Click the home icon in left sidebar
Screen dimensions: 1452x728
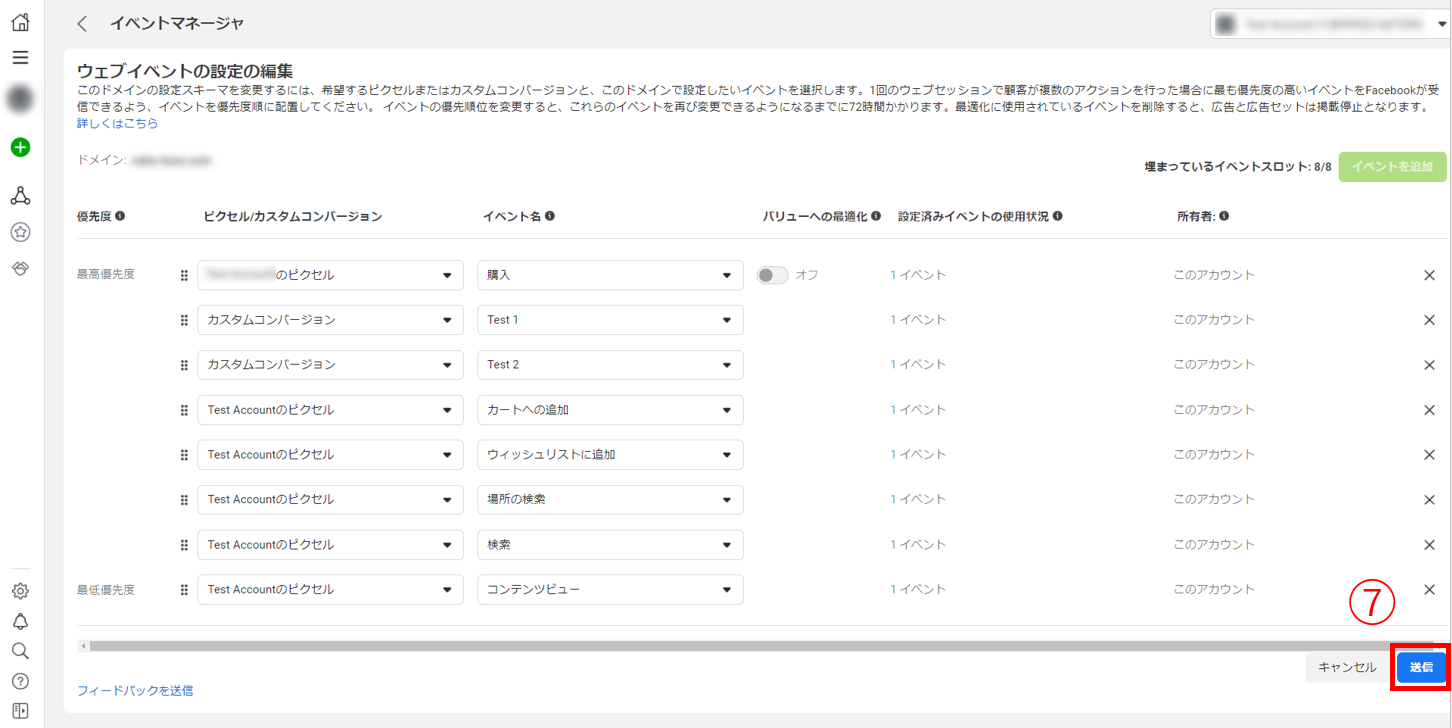pos(20,21)
